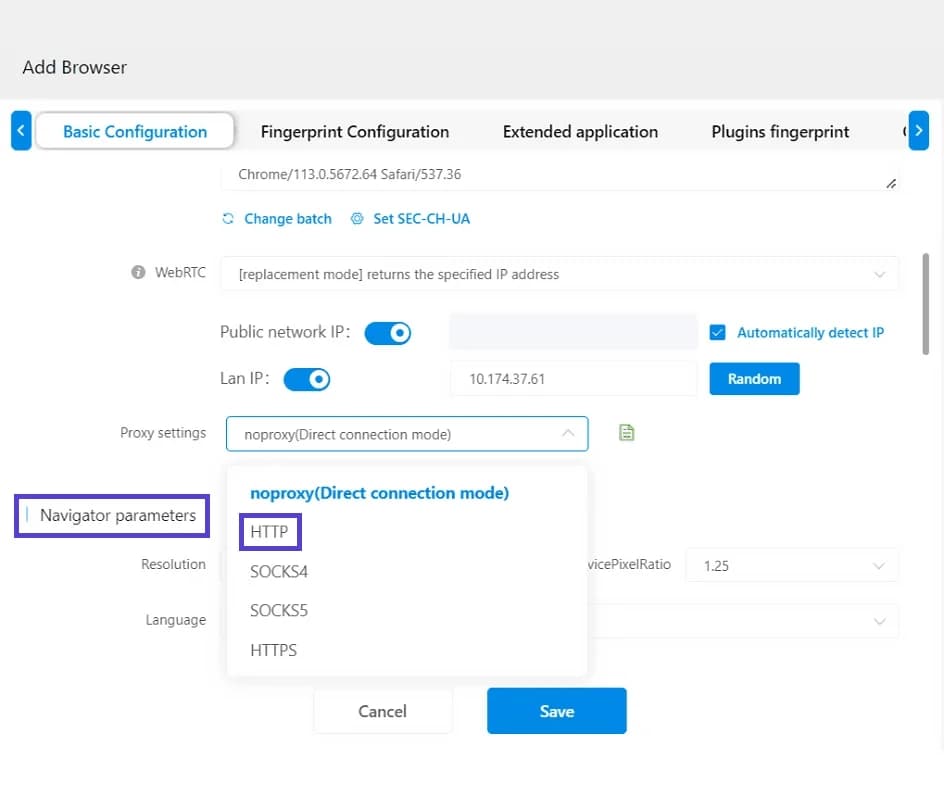Select HTTP from proxy list
Screen dimensions: 944x788
click(x=270, y=532)
